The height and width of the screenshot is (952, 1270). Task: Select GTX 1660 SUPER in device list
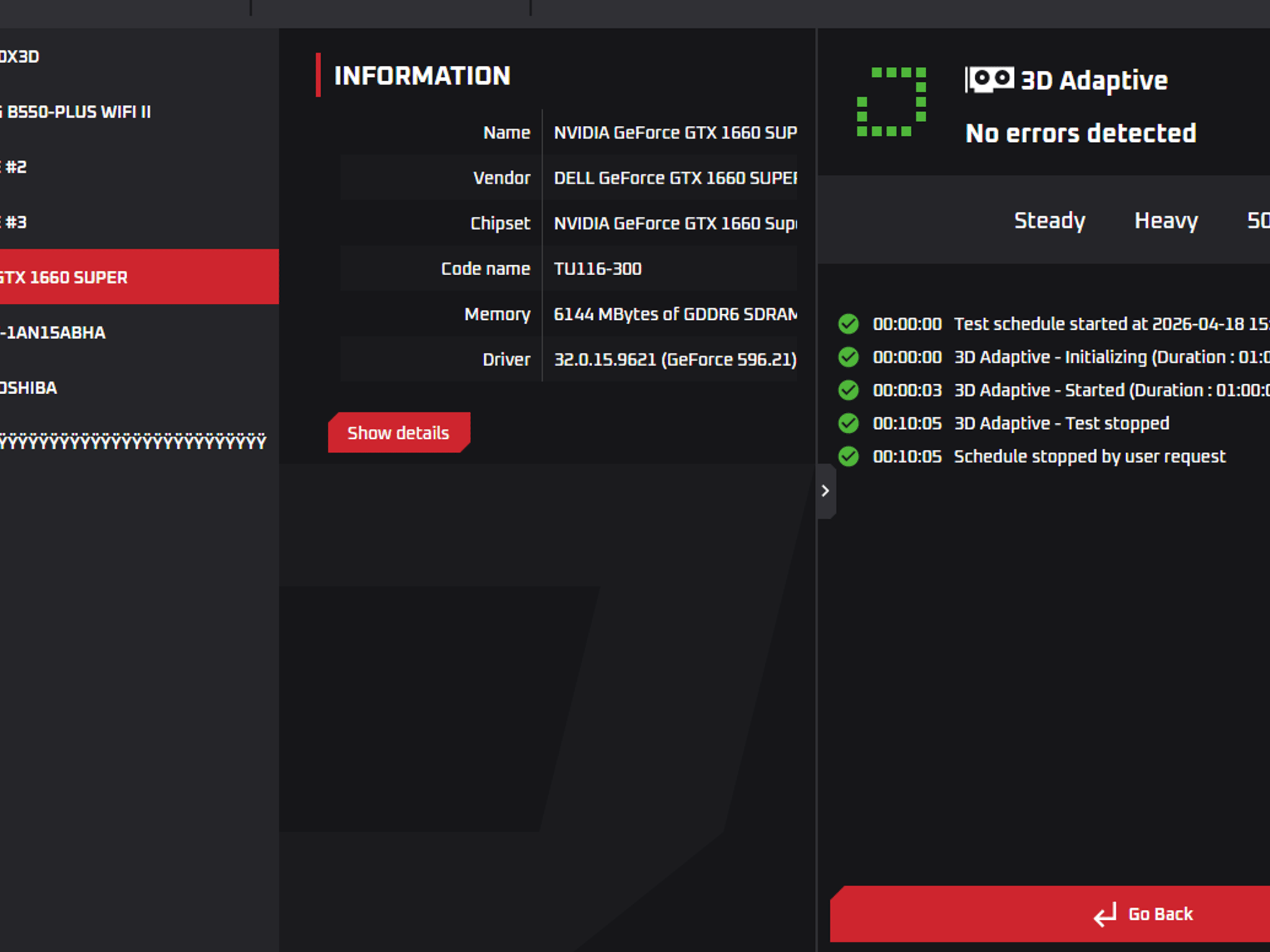(x=140, y=277)
